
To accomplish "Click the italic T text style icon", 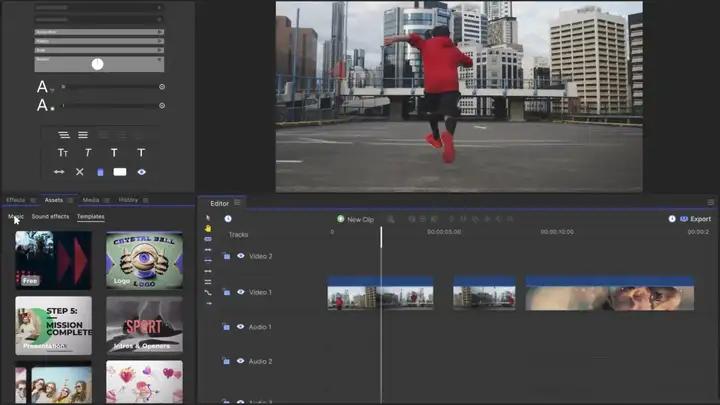I will tap(88, 153).
